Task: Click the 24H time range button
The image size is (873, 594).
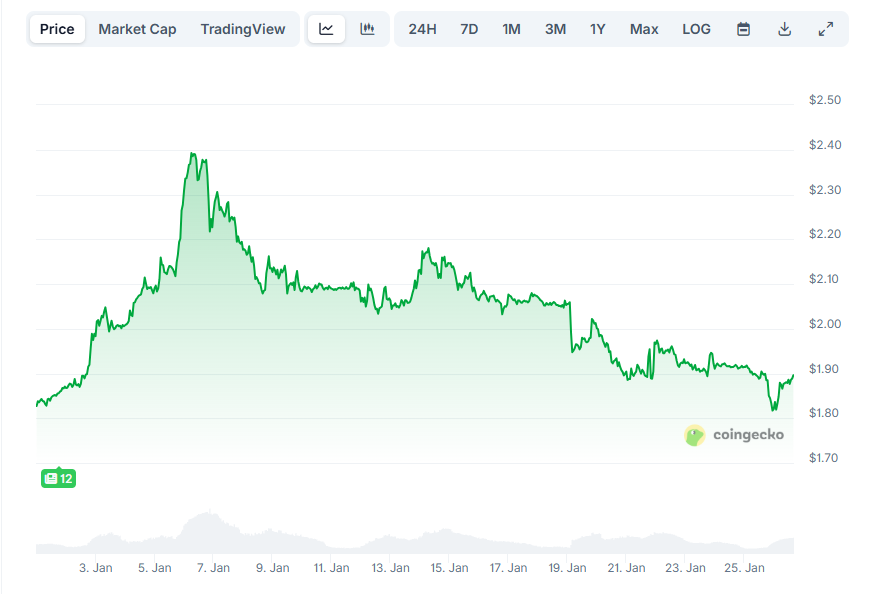Action: 422,29
